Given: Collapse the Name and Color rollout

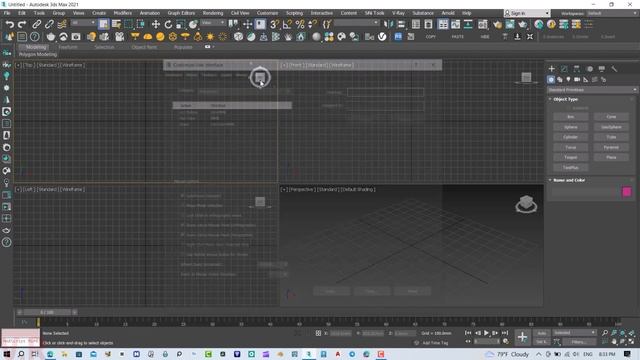Looking at the screenshot, I should click(569, 180).
